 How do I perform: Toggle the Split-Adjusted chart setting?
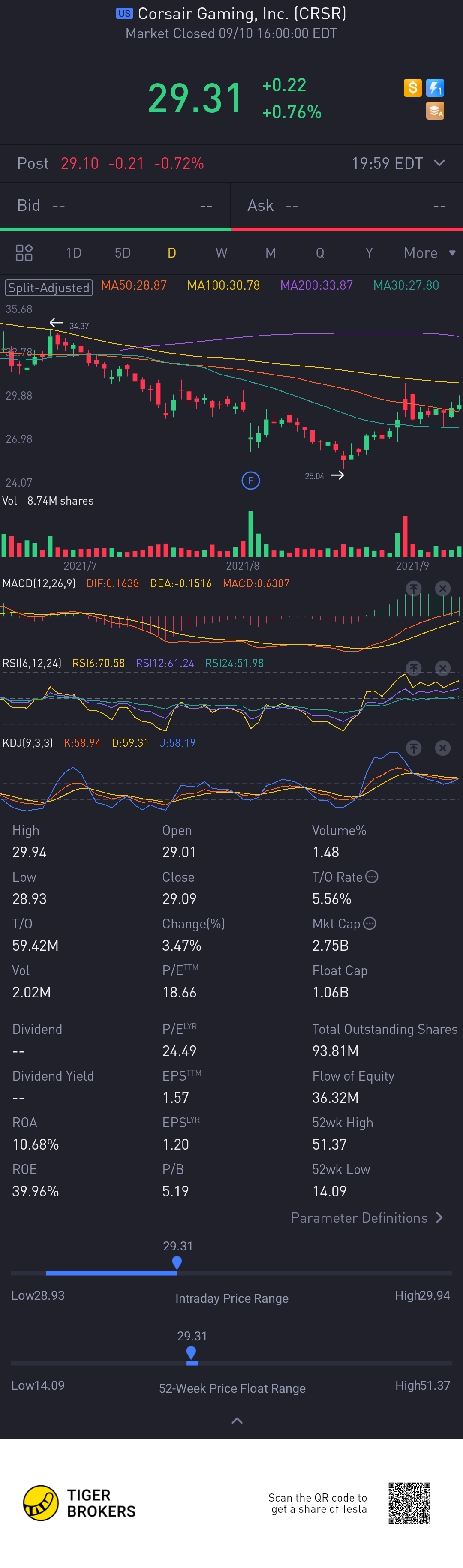(x=49, y=287)
